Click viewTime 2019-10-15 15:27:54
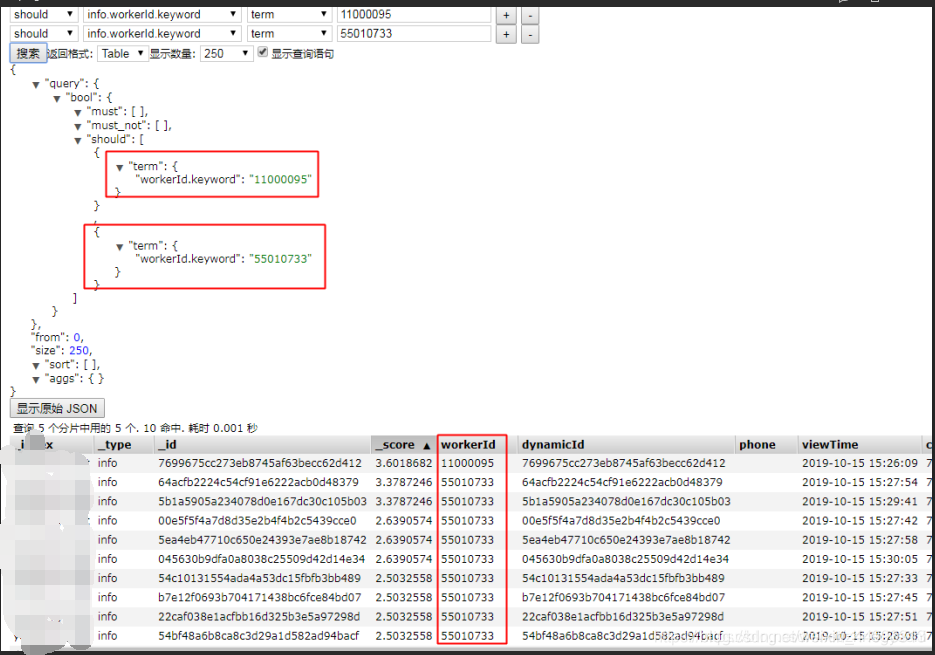 860,482
